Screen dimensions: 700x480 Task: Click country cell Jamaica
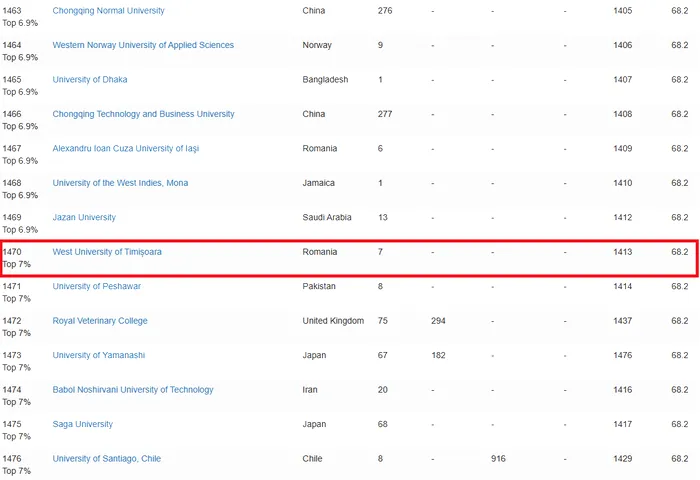coord(318,183)
